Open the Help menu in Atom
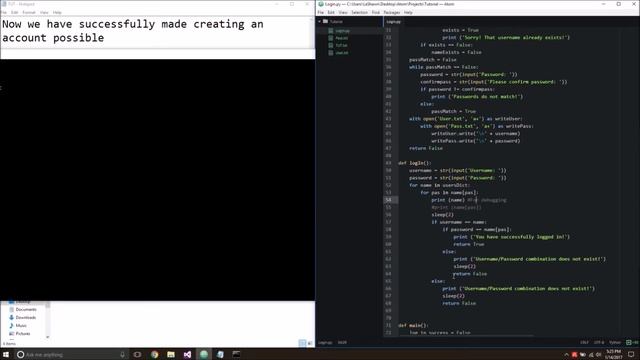 [x=408, y=13]
